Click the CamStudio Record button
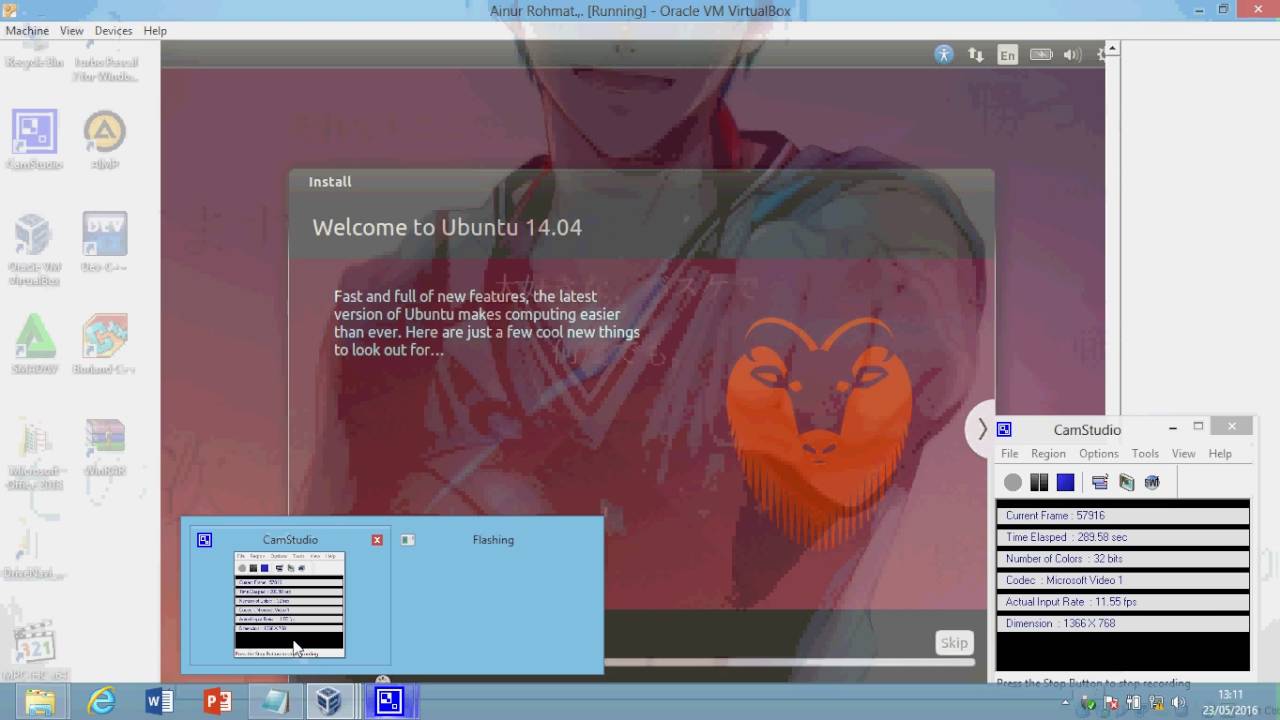1280x720 pixels. point(1013,482)
